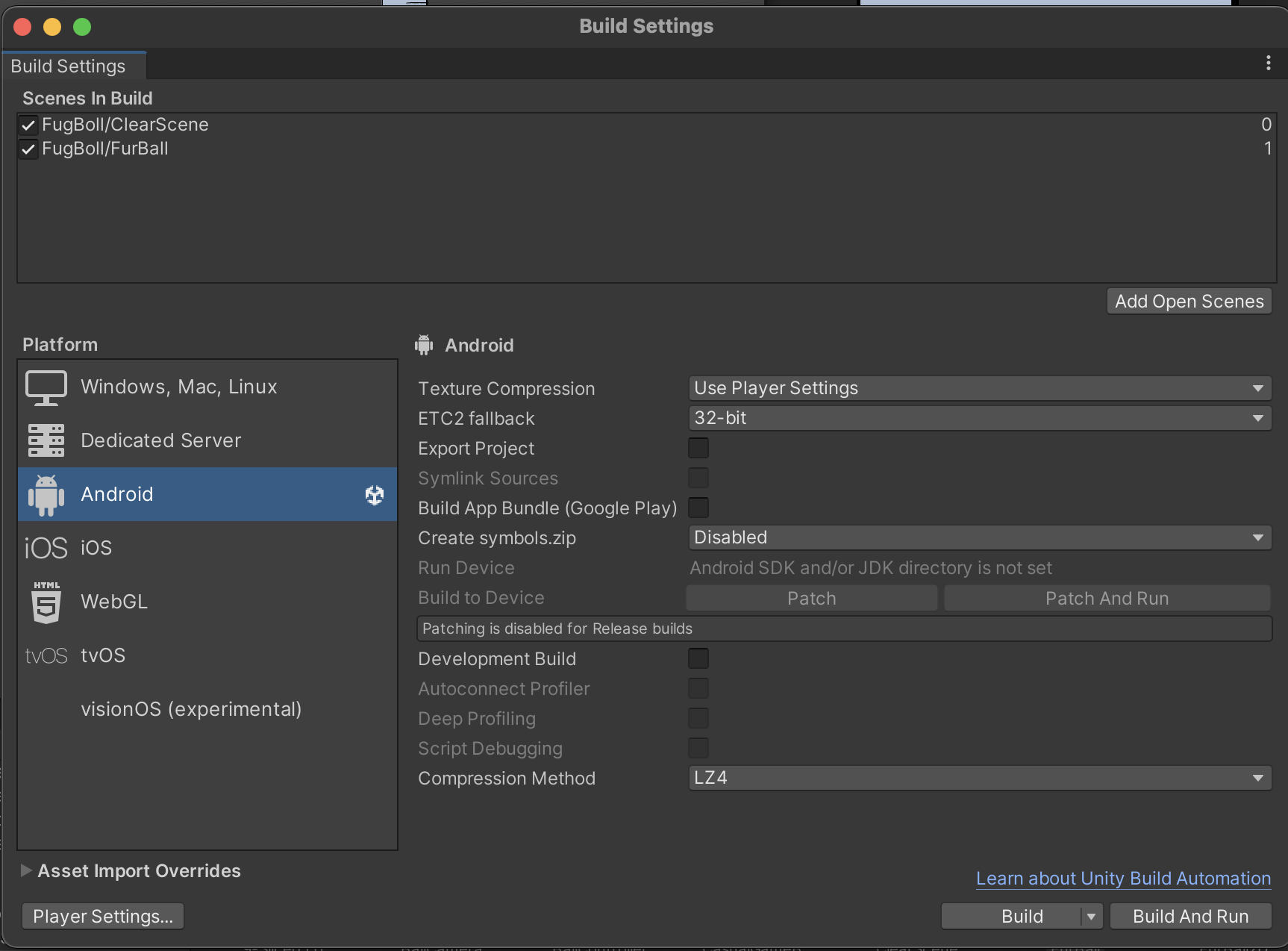1288x951 pixels.
Task: Click the Android icon beside settings header
Action: (x=424, y=345)
